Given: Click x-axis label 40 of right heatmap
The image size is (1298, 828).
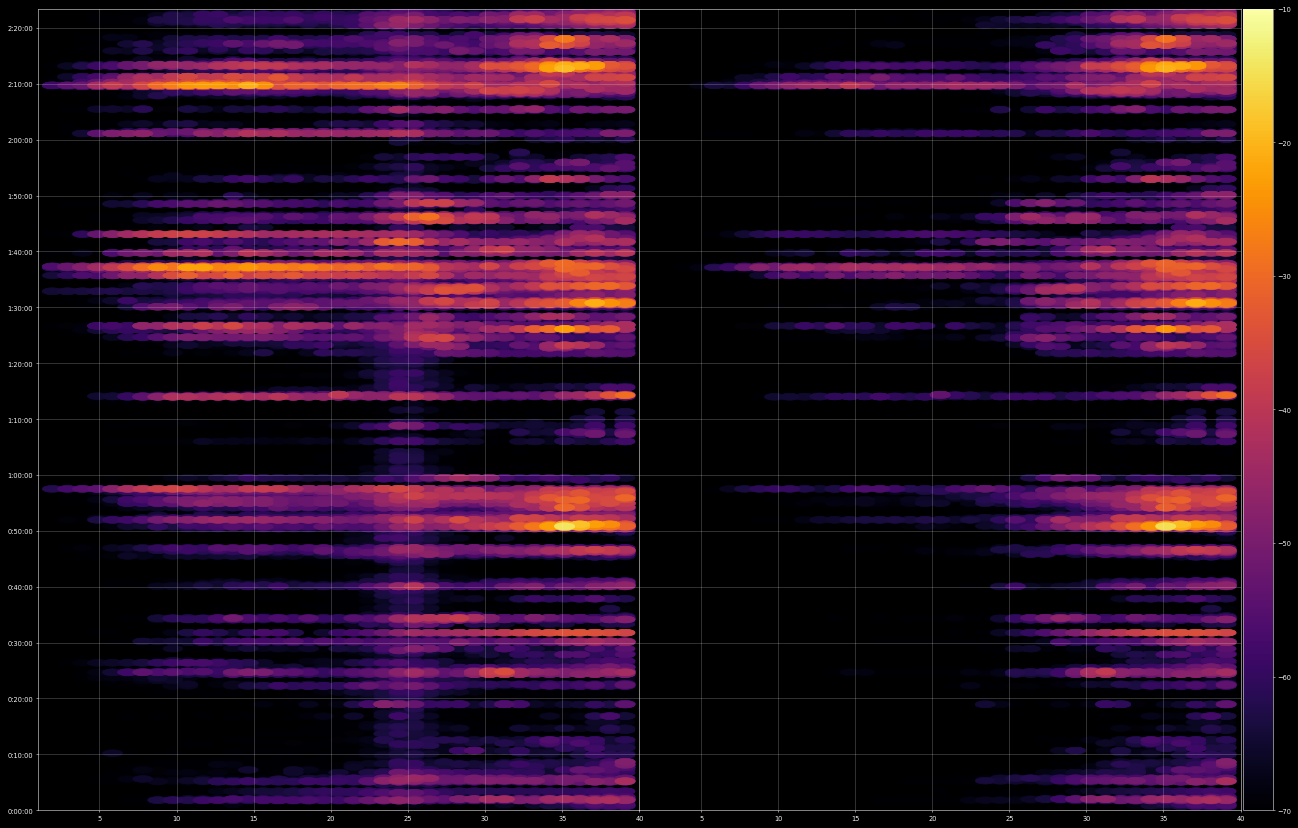Looking at the screenshot, I should pyautogui.click(x=1241, y=819).
